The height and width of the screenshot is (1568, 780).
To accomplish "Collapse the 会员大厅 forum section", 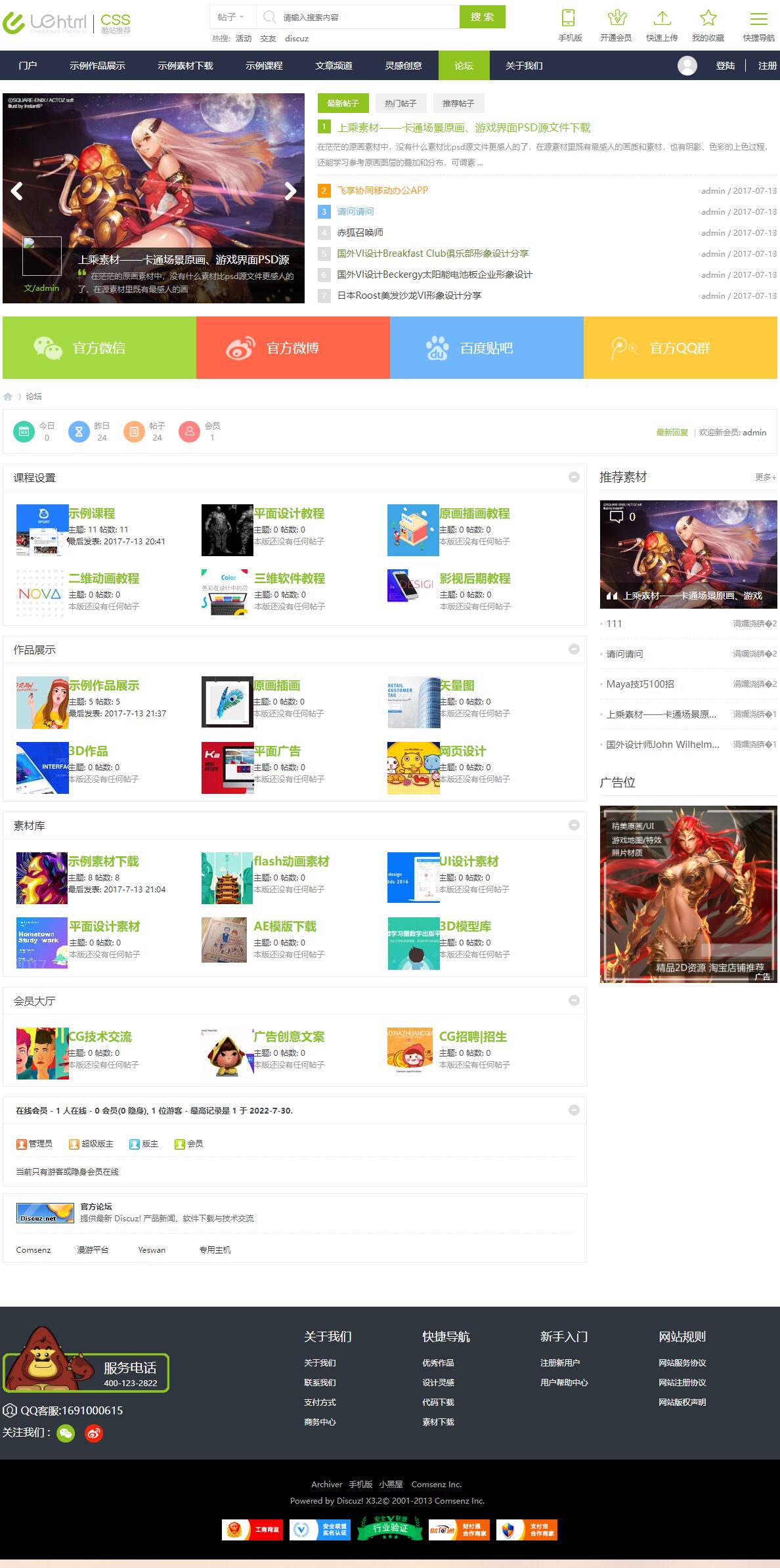I will 574,1001.
